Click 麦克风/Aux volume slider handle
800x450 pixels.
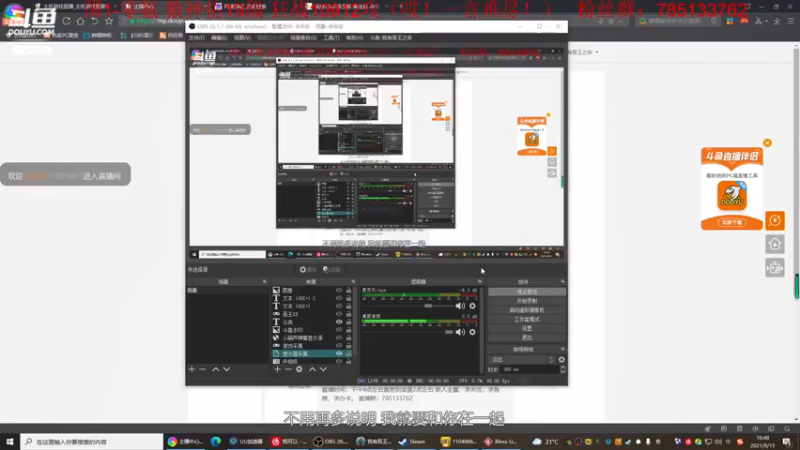coord(428,306)
